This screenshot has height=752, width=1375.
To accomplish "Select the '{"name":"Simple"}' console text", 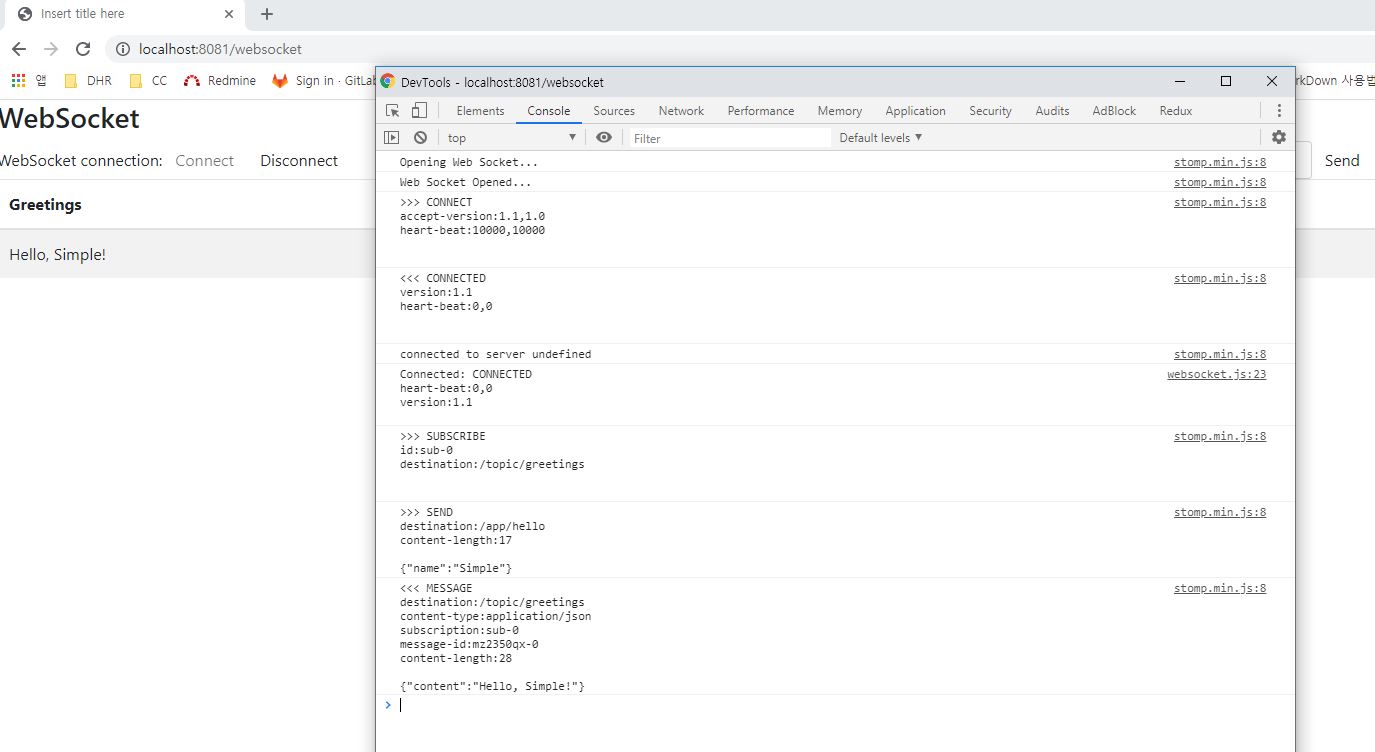I will 456,568.
